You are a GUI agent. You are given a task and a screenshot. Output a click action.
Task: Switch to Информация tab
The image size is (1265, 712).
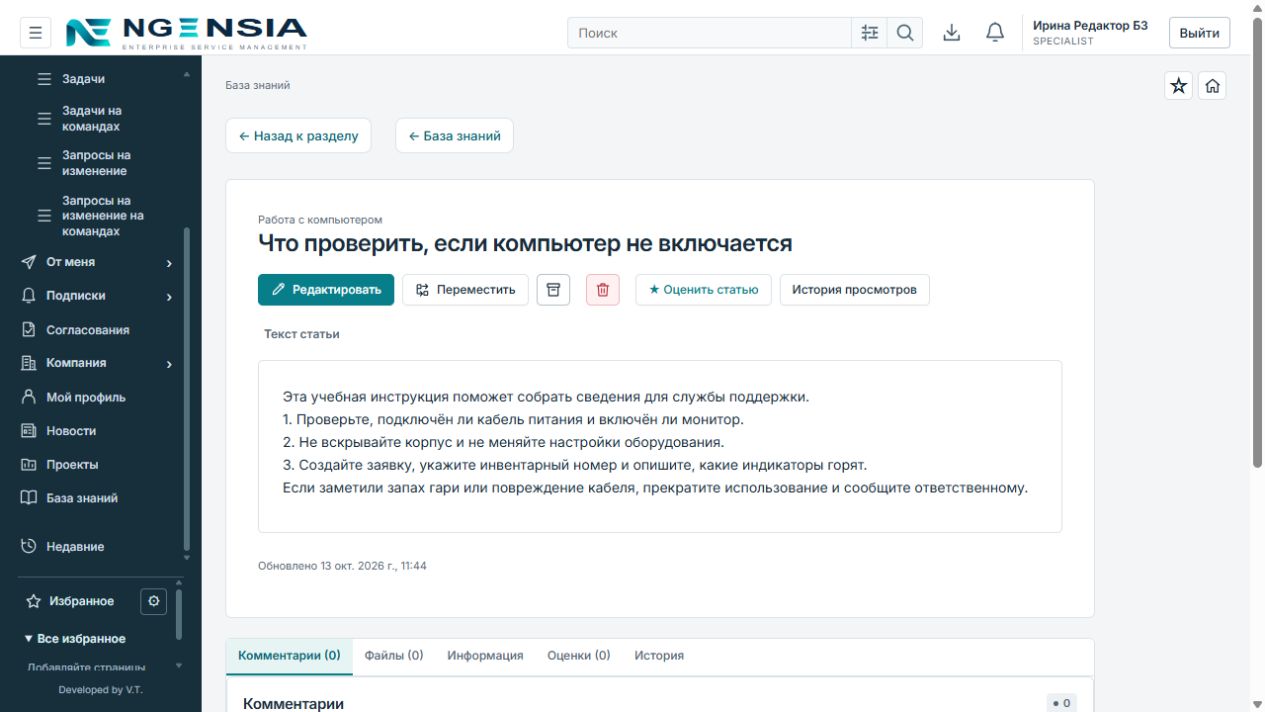(485, 656)
